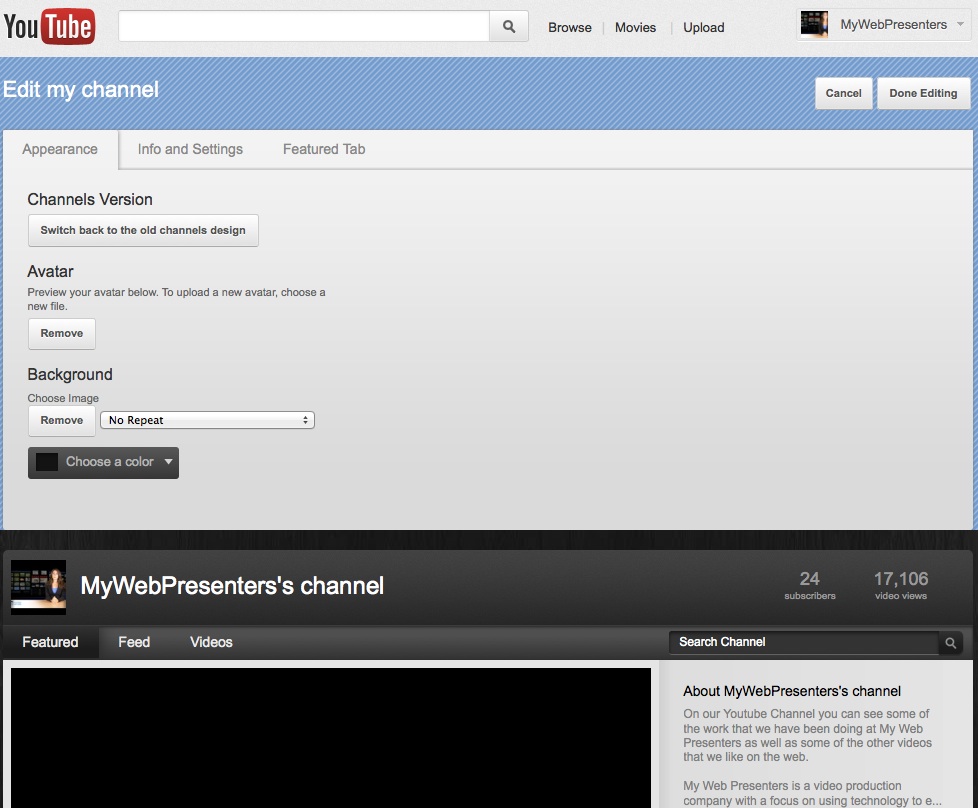This screenshot has height=808, width=978.
Task: Click the Search Channel text field
Action: (x=803, y=642)
